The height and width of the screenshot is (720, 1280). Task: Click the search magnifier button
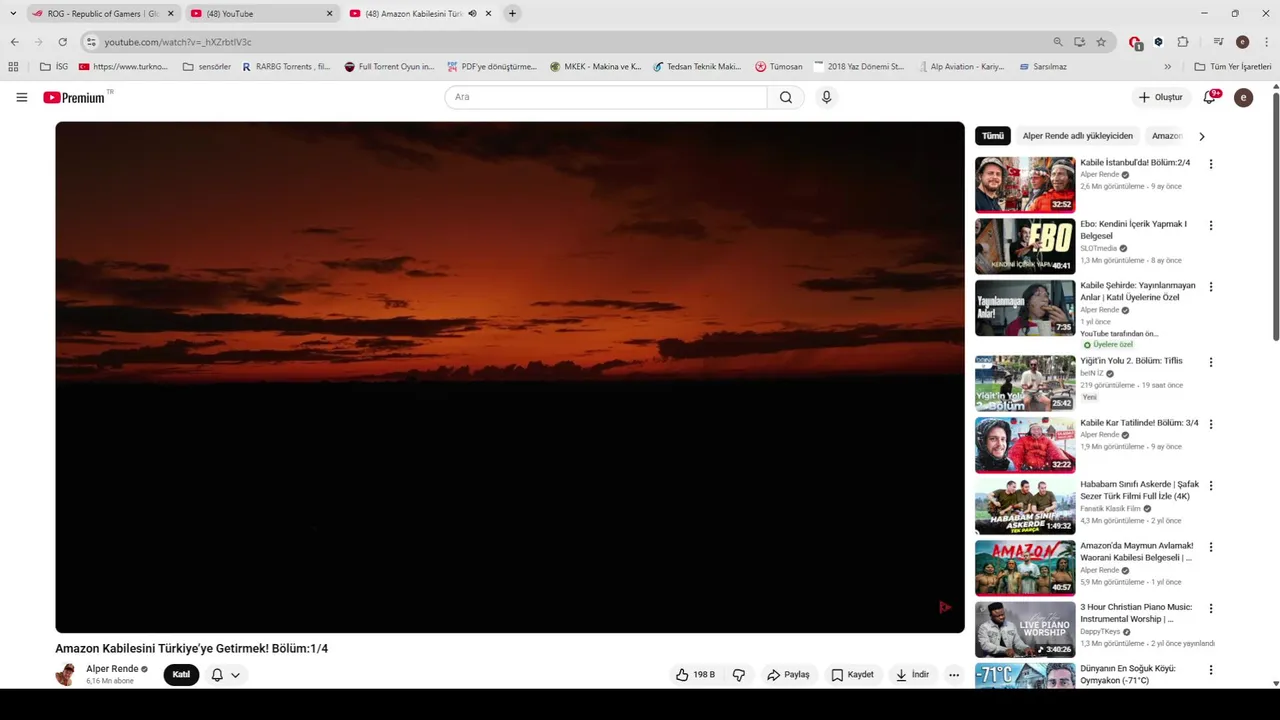click(786, 97)
